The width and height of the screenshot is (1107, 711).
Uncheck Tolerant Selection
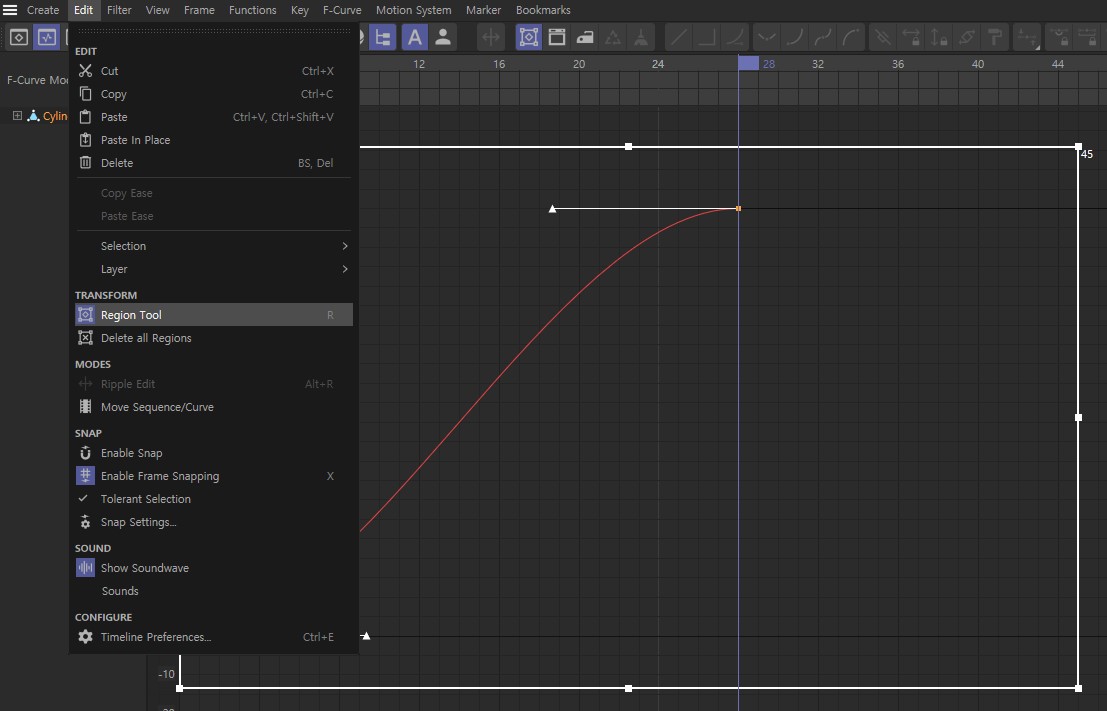point(214,499)
